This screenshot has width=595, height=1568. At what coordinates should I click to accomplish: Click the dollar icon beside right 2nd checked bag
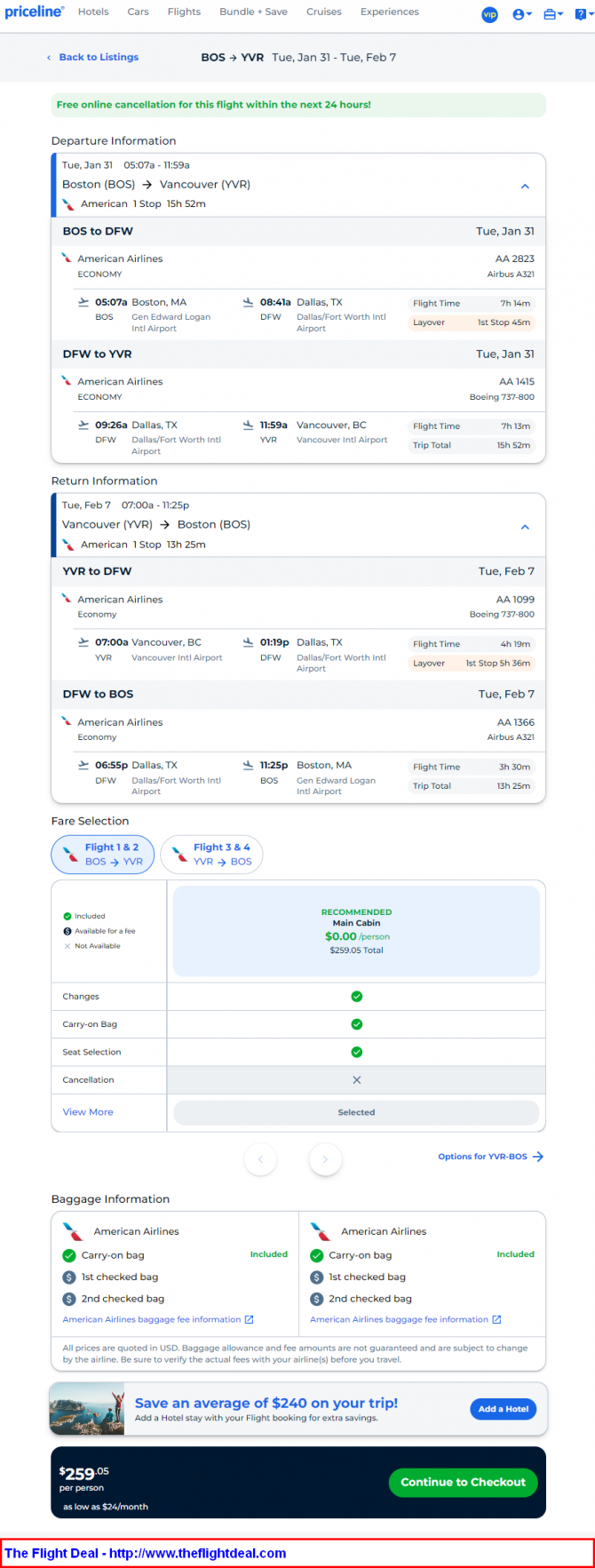[x=317, y=1299]
